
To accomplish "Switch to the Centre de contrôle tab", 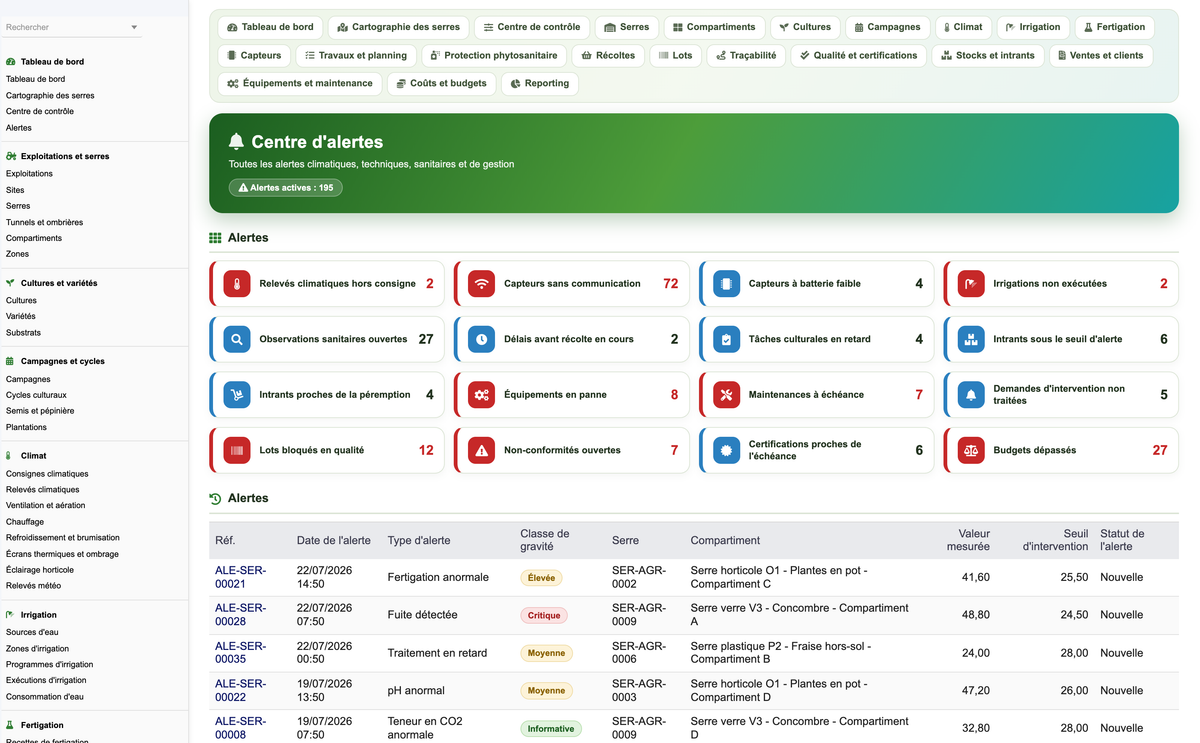I will (531, 27).
